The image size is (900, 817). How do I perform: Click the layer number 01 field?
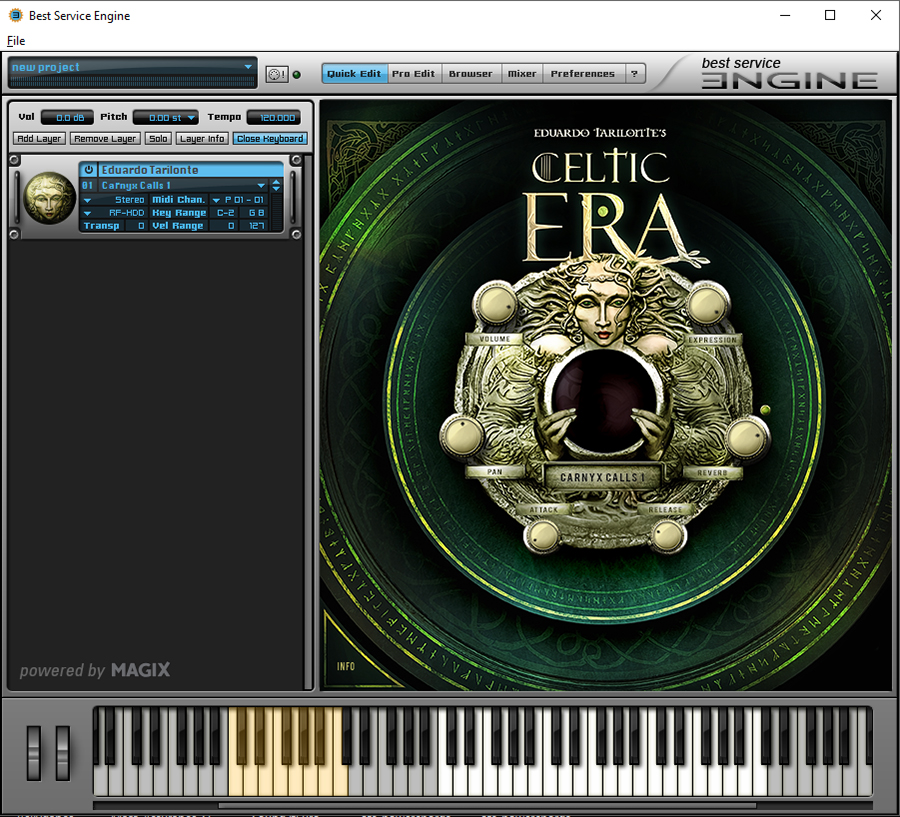[x=88, y=185]
